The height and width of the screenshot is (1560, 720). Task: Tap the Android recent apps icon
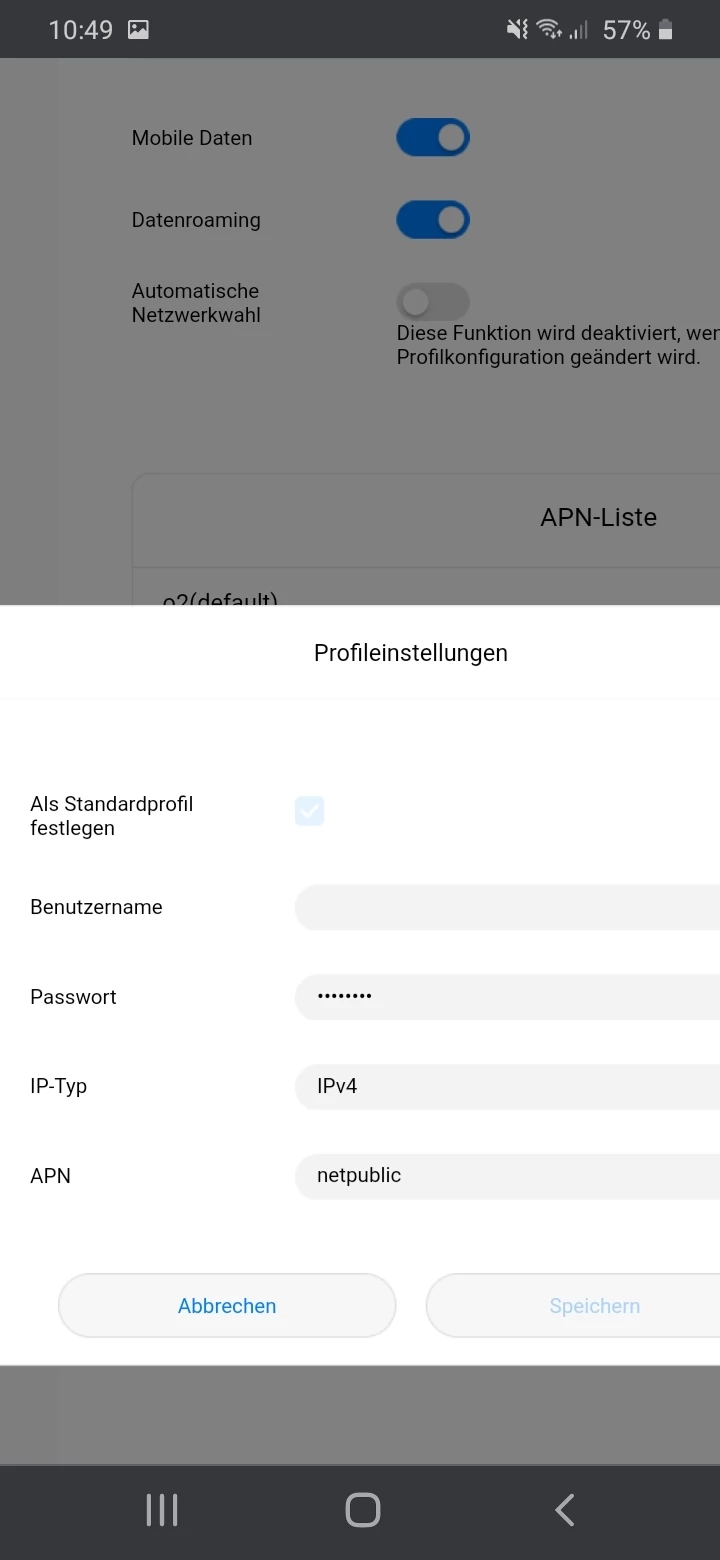click(x=162, y=1509)
